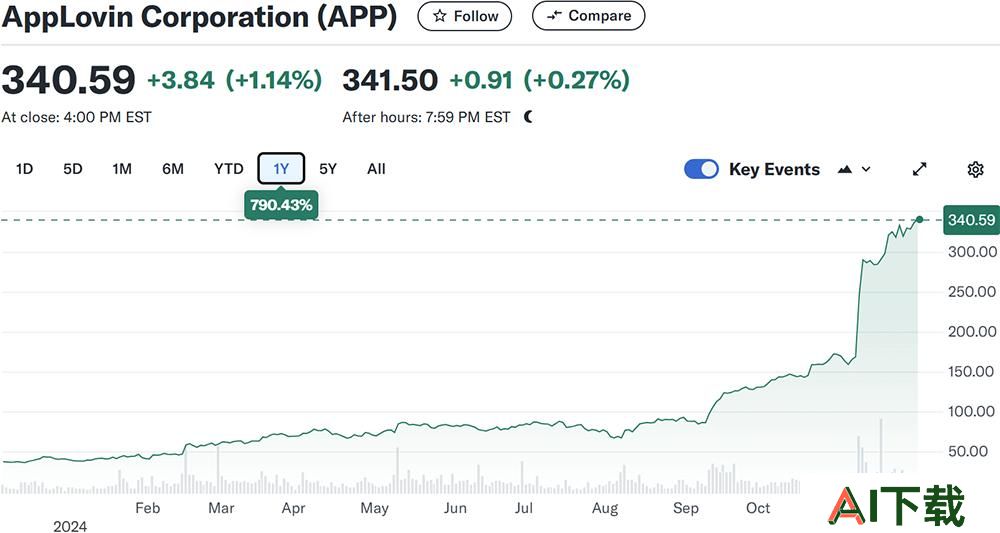
Task: Click the Follow star button
Action: pos(464,17)
